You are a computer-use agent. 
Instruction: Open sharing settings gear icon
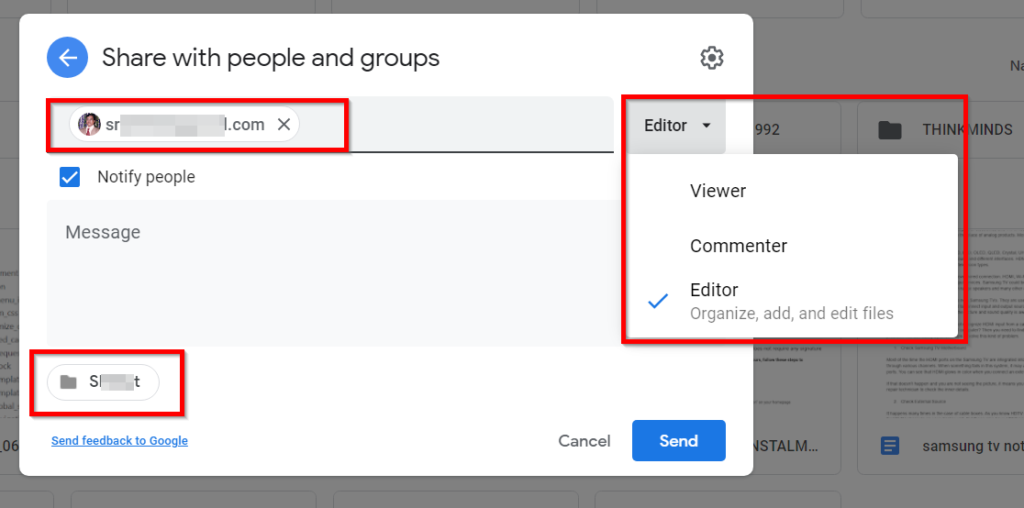click(711, 58)
